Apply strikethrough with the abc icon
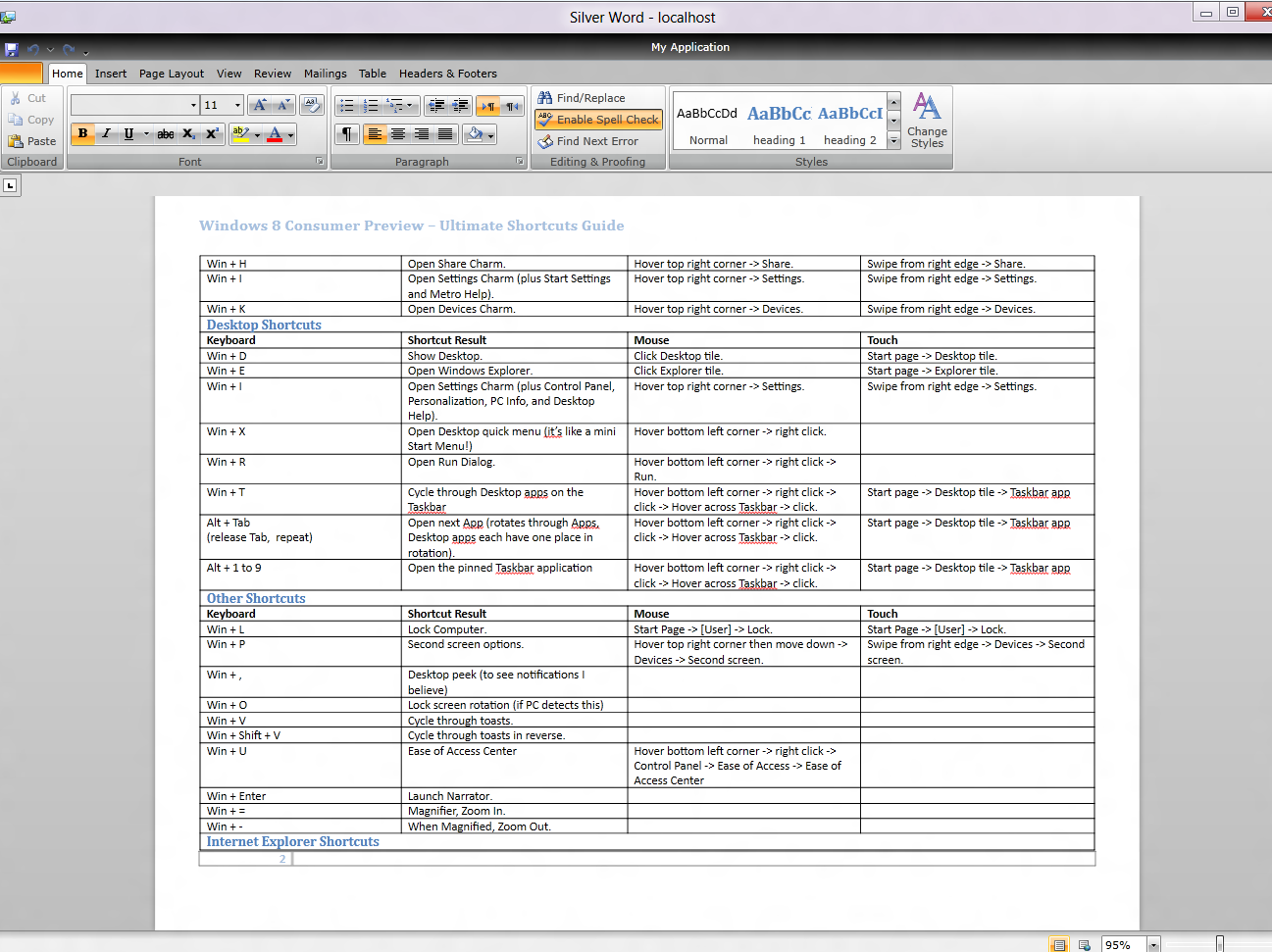This screenshot has height=952, width=1272. point(166,134)
